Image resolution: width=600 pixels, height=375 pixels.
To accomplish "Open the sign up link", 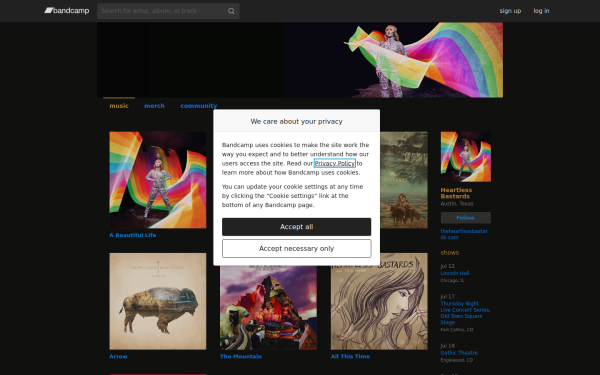I will (510, 11).
